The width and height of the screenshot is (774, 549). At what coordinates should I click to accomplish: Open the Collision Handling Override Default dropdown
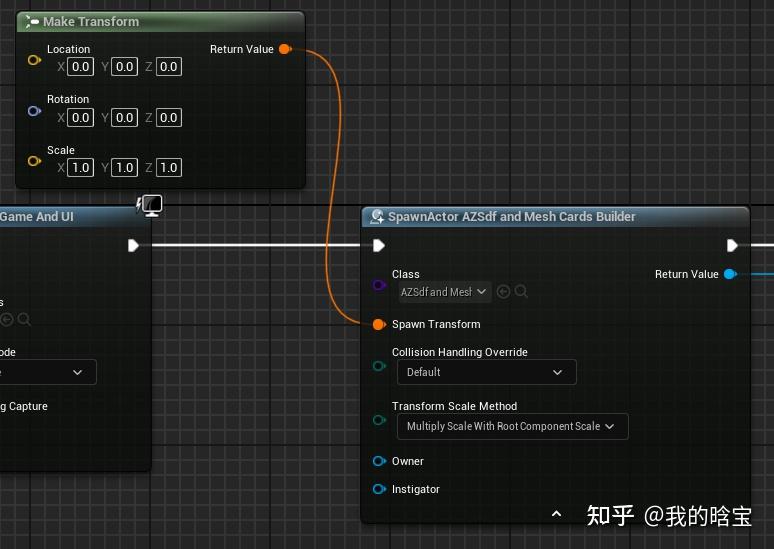pos(487,372)
